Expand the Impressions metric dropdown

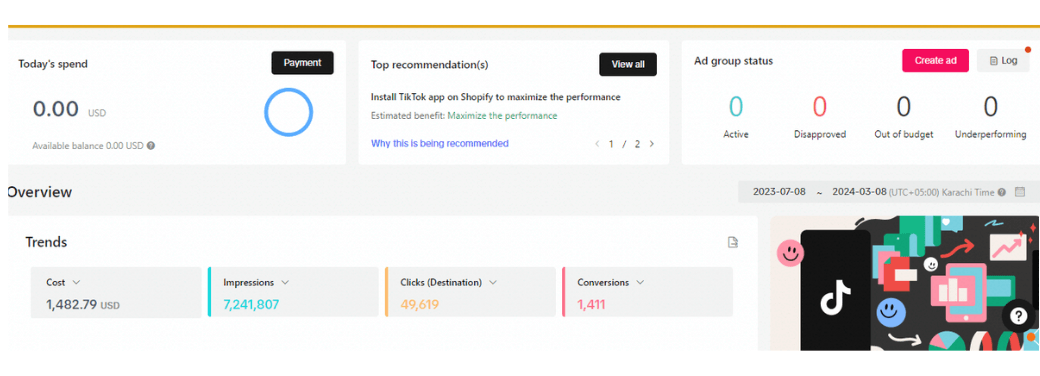click(x=285, y=282)
